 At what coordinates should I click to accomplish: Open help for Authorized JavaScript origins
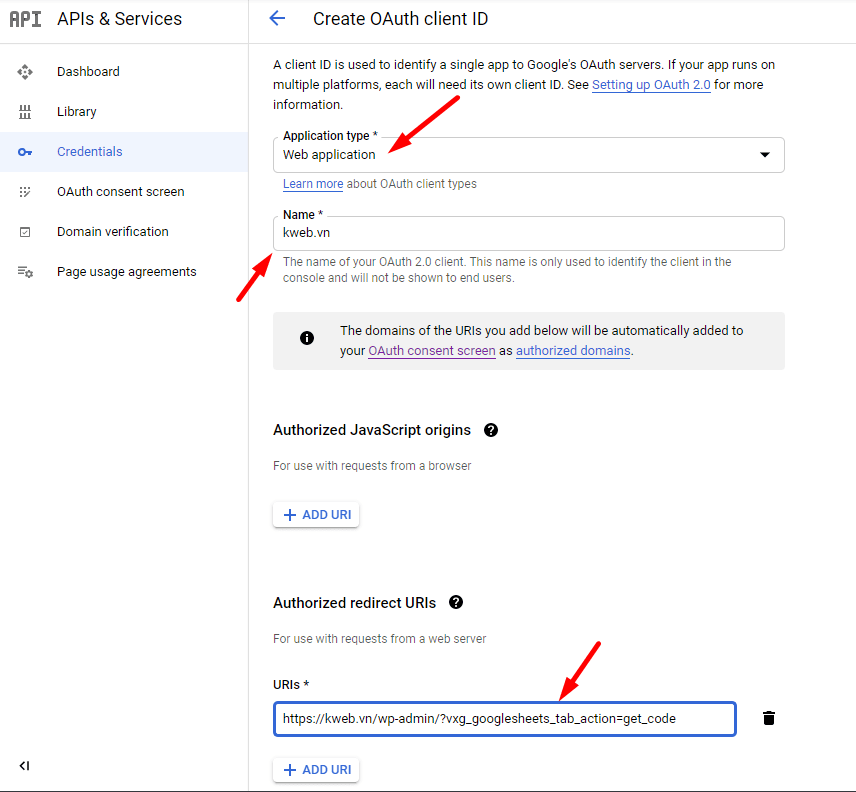tap(491, 430)
